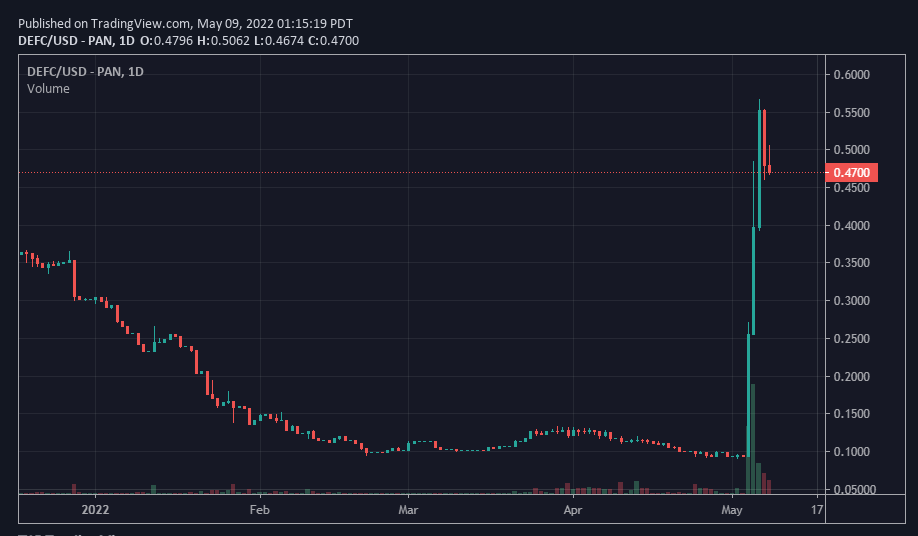The width and height of the screenshot is (918, 536).
Task: Click the 0.5500 price axis label
Action: [851, 112]
